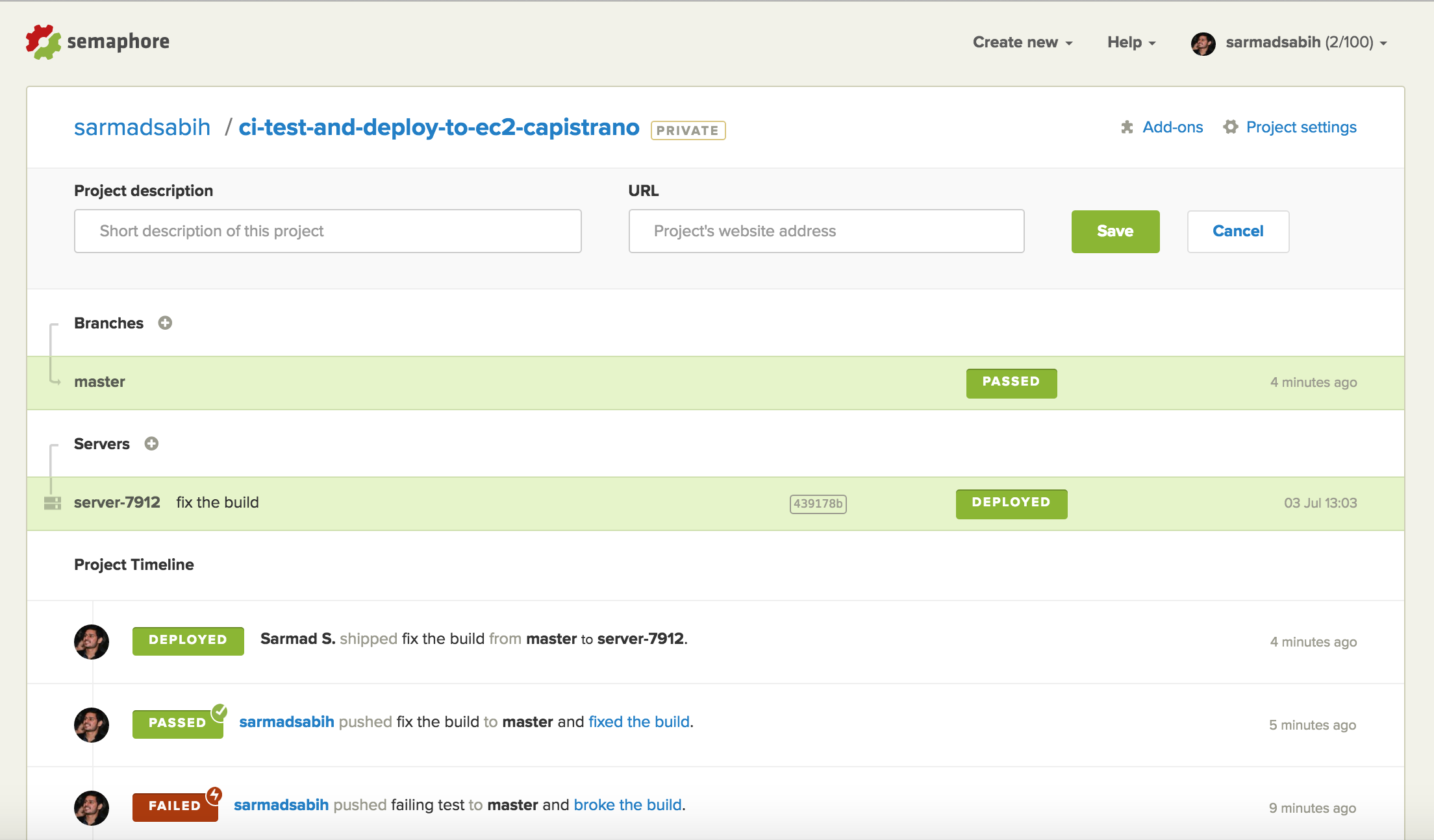Click the Semaphore gear logo icon
This screenshot has width=1434, height=840.
pos(43,42)
